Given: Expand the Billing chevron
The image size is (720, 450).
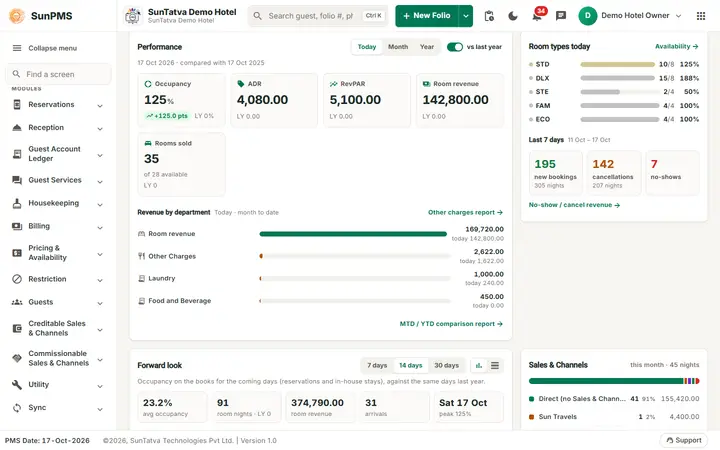Looking at the screenshot, I should 100,228.
